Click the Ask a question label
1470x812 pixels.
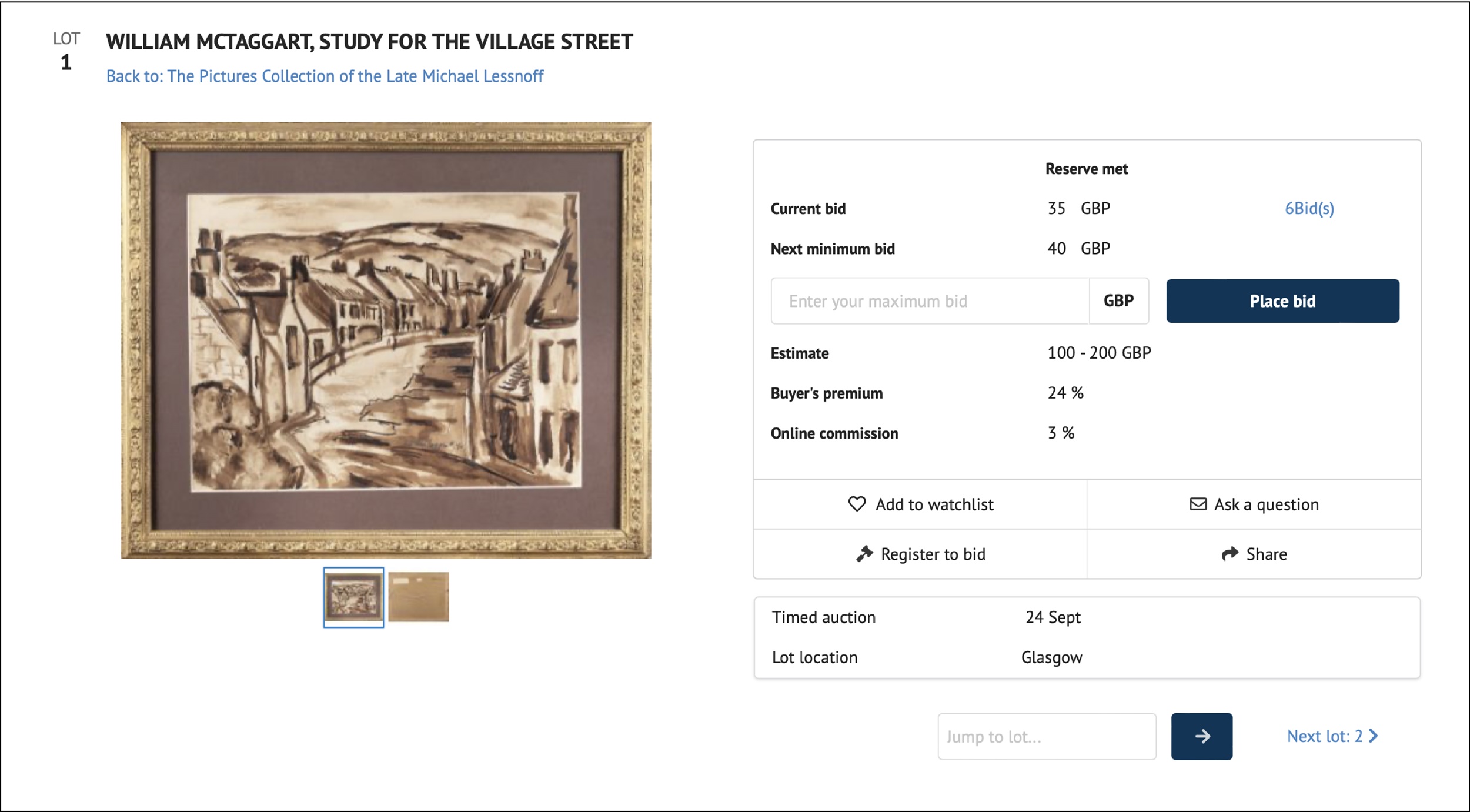(1267, 504)
